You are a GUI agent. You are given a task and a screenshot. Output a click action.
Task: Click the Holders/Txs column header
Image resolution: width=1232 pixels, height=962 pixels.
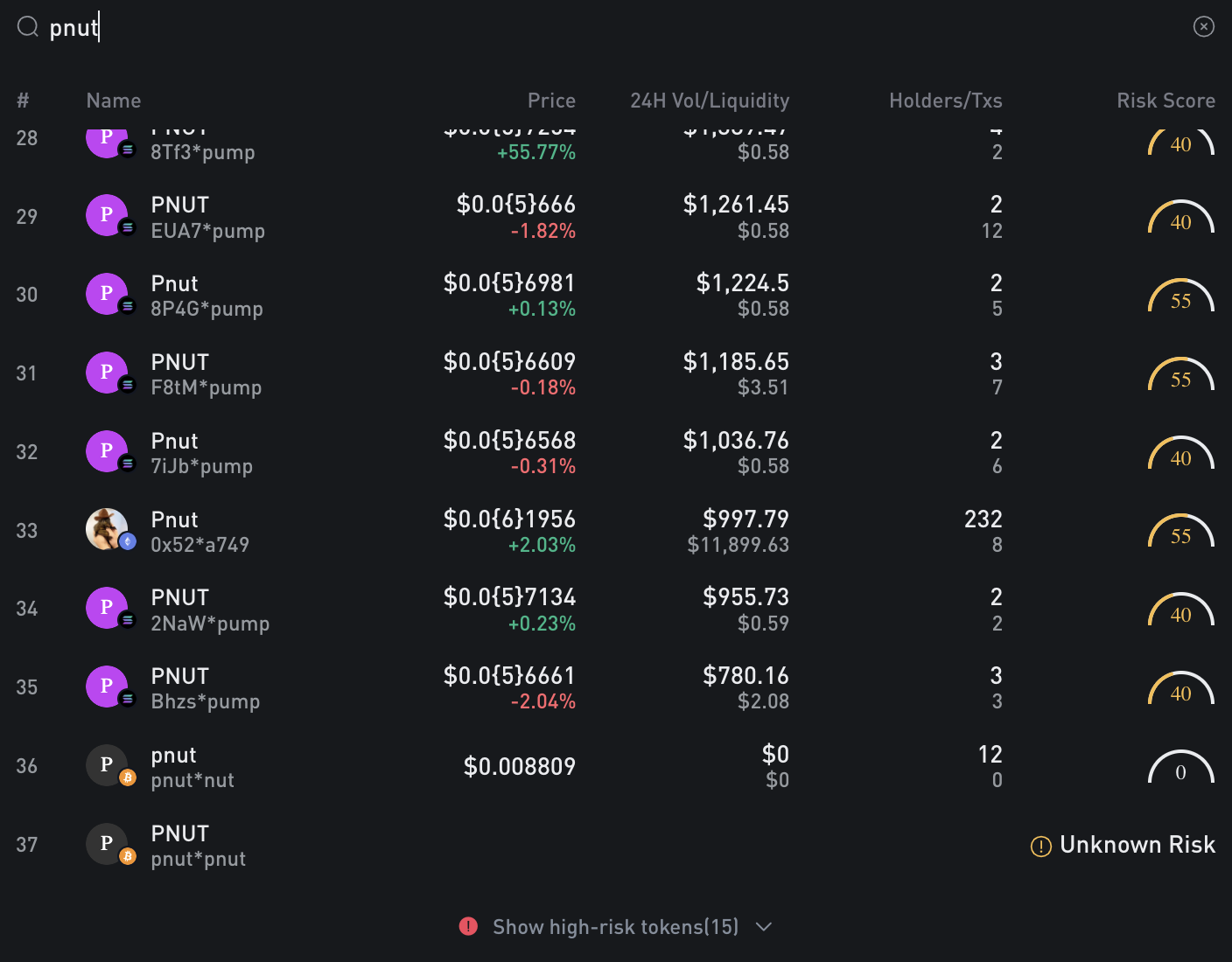pos(945,101)
